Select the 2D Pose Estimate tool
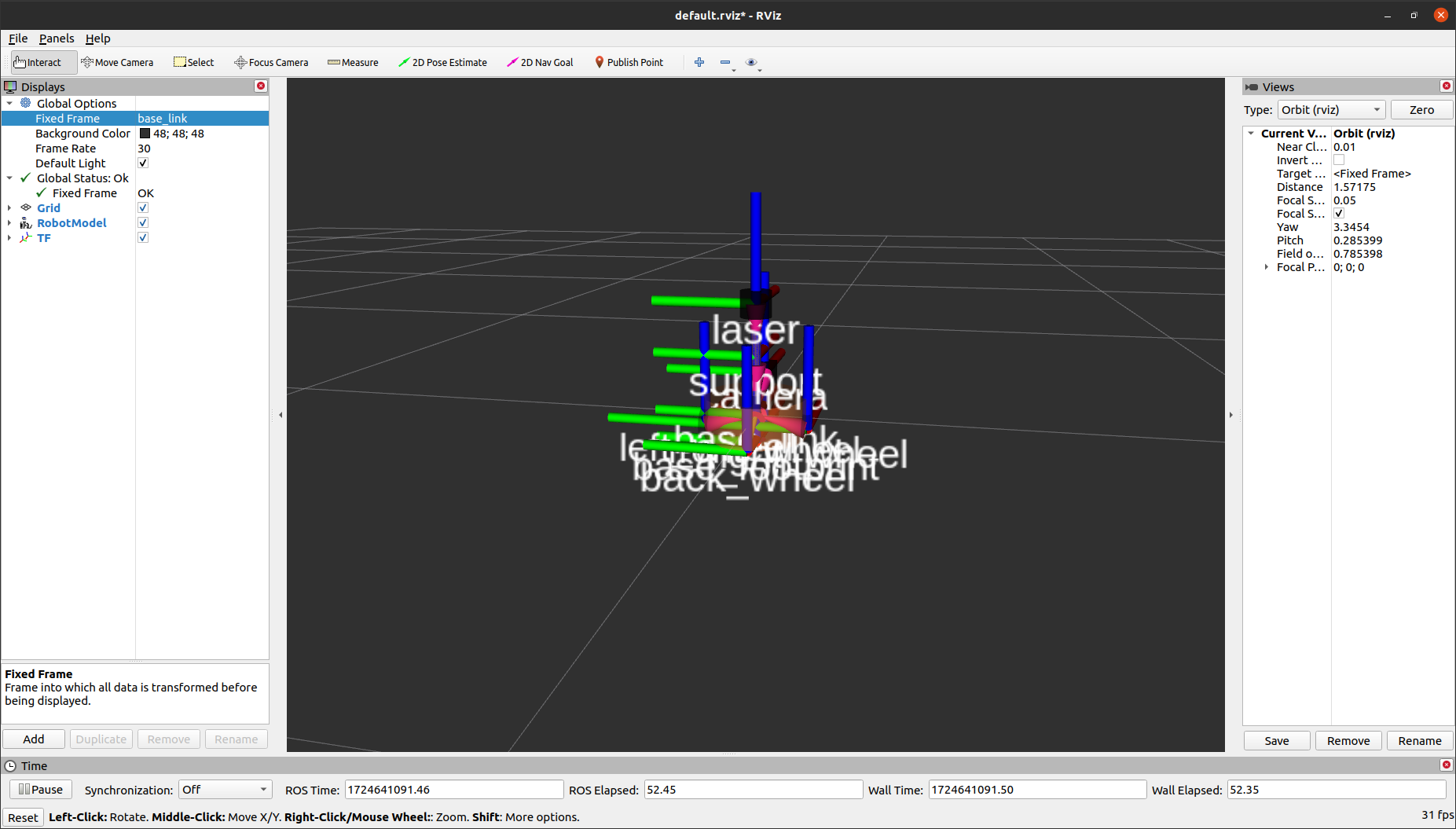 click(442, 62)
